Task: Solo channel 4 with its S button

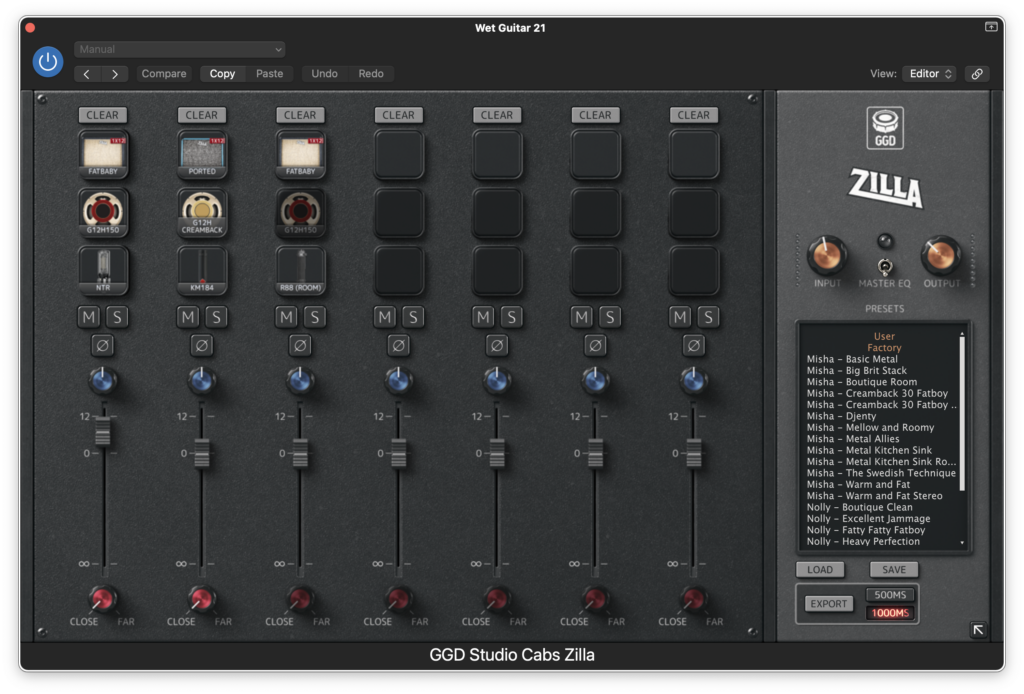Action: click(413, 317)
